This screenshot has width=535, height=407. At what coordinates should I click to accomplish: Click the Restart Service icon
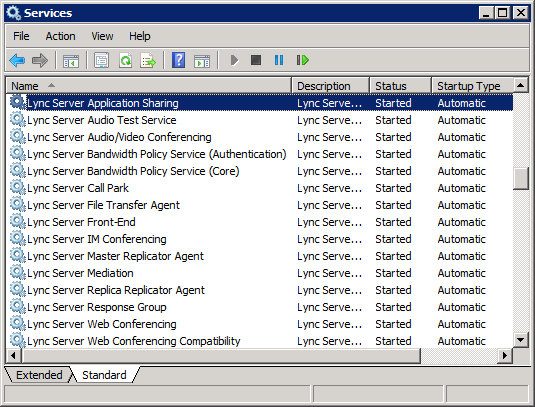303,60
